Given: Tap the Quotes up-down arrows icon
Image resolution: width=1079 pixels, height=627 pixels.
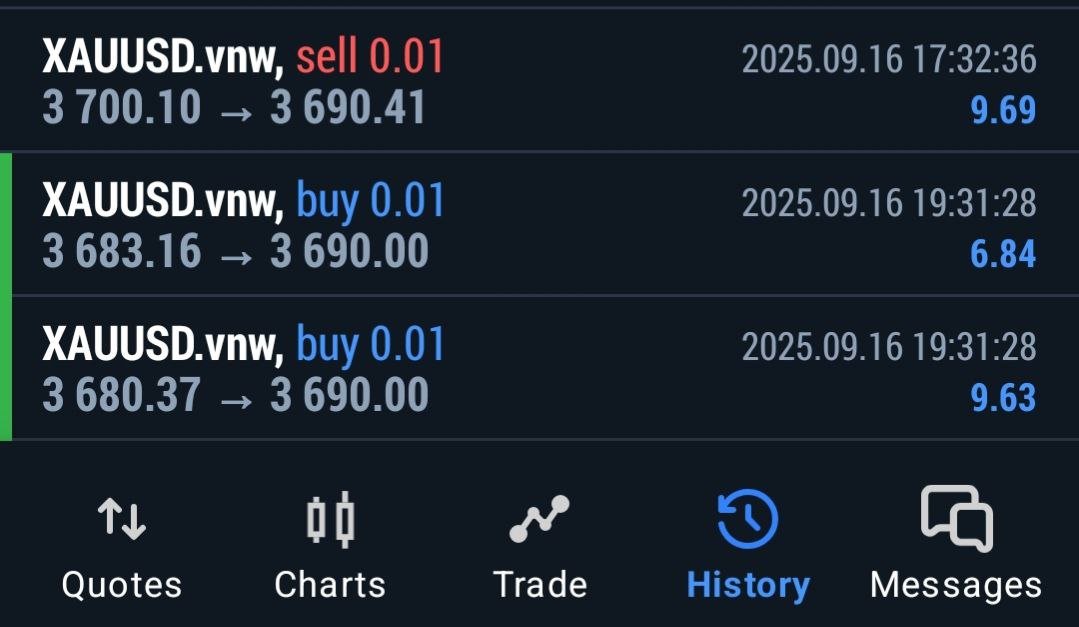Looking at the screenshot, I should [122, 519].
